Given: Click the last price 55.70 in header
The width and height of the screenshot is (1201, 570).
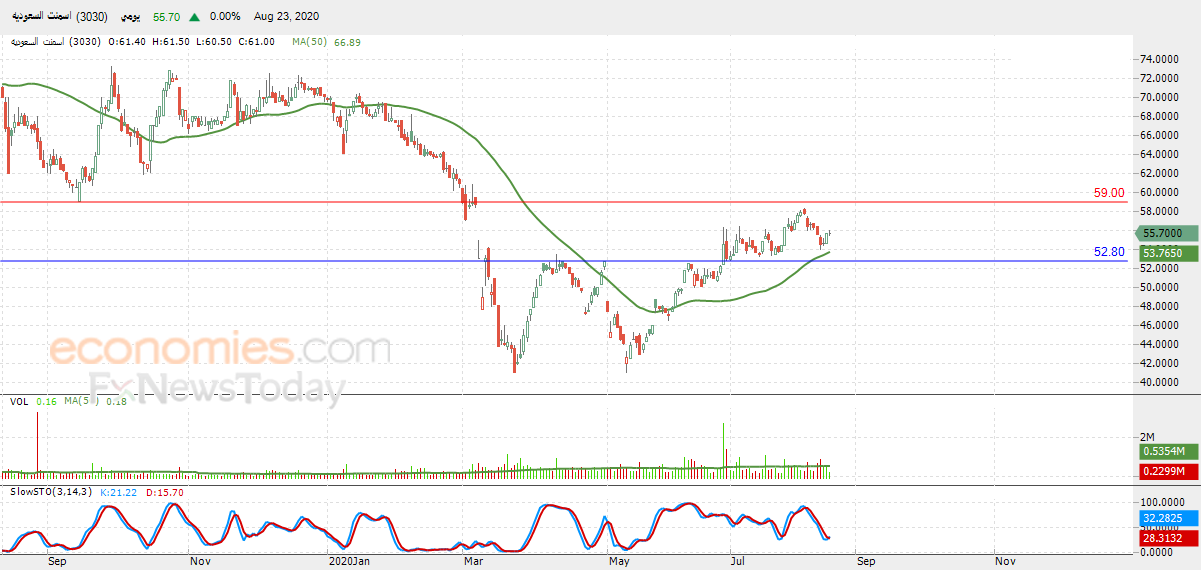Looking at the screenshot, I should click(165, 17).
